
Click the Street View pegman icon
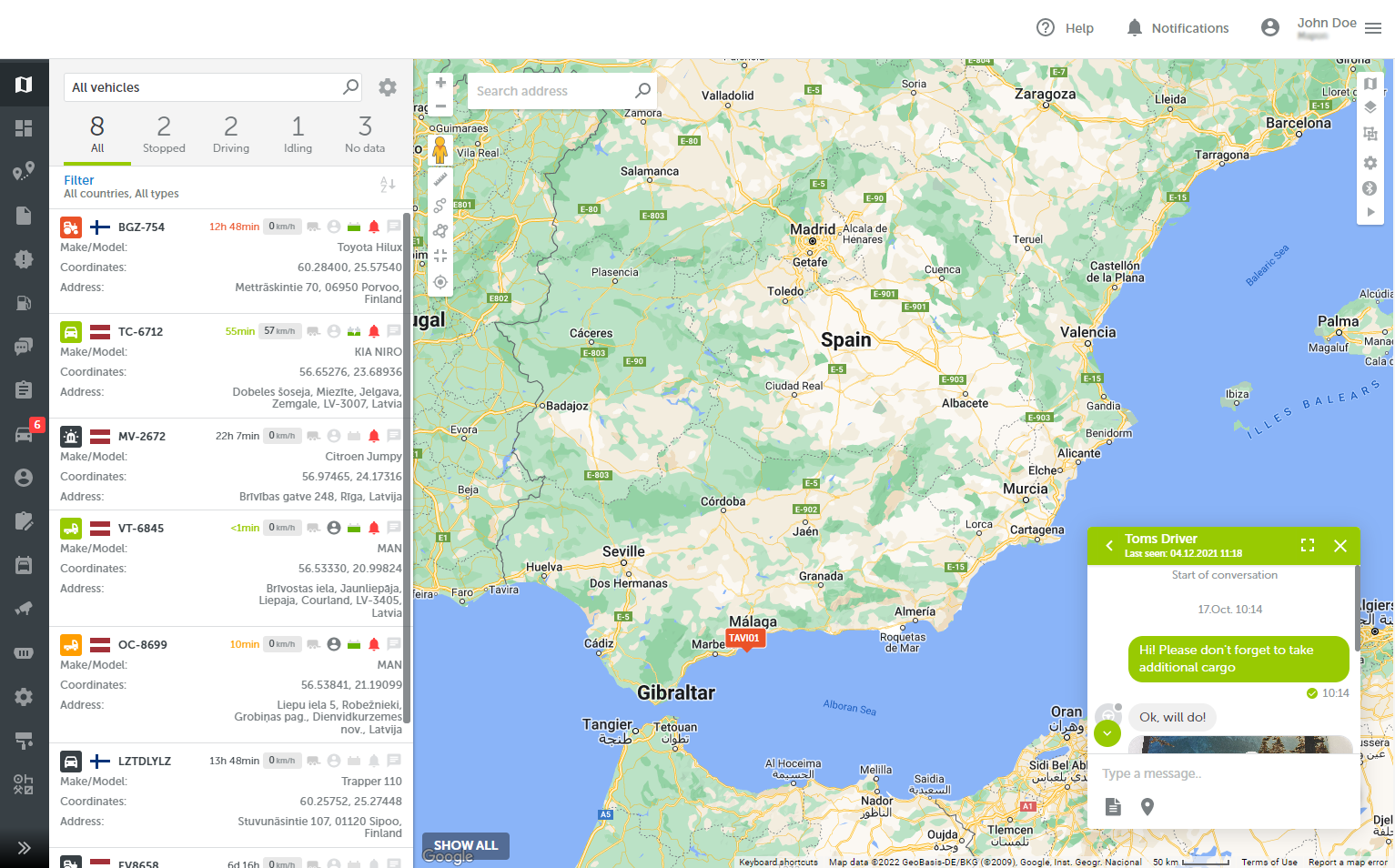(440, 150)
